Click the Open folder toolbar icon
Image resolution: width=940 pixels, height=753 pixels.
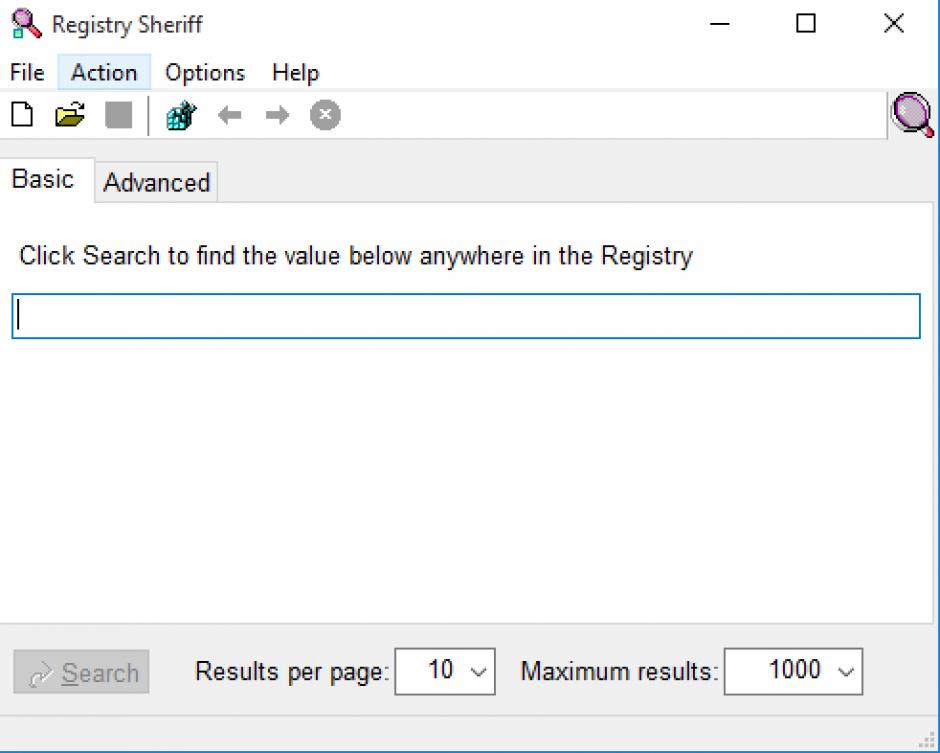coord(70,115)
